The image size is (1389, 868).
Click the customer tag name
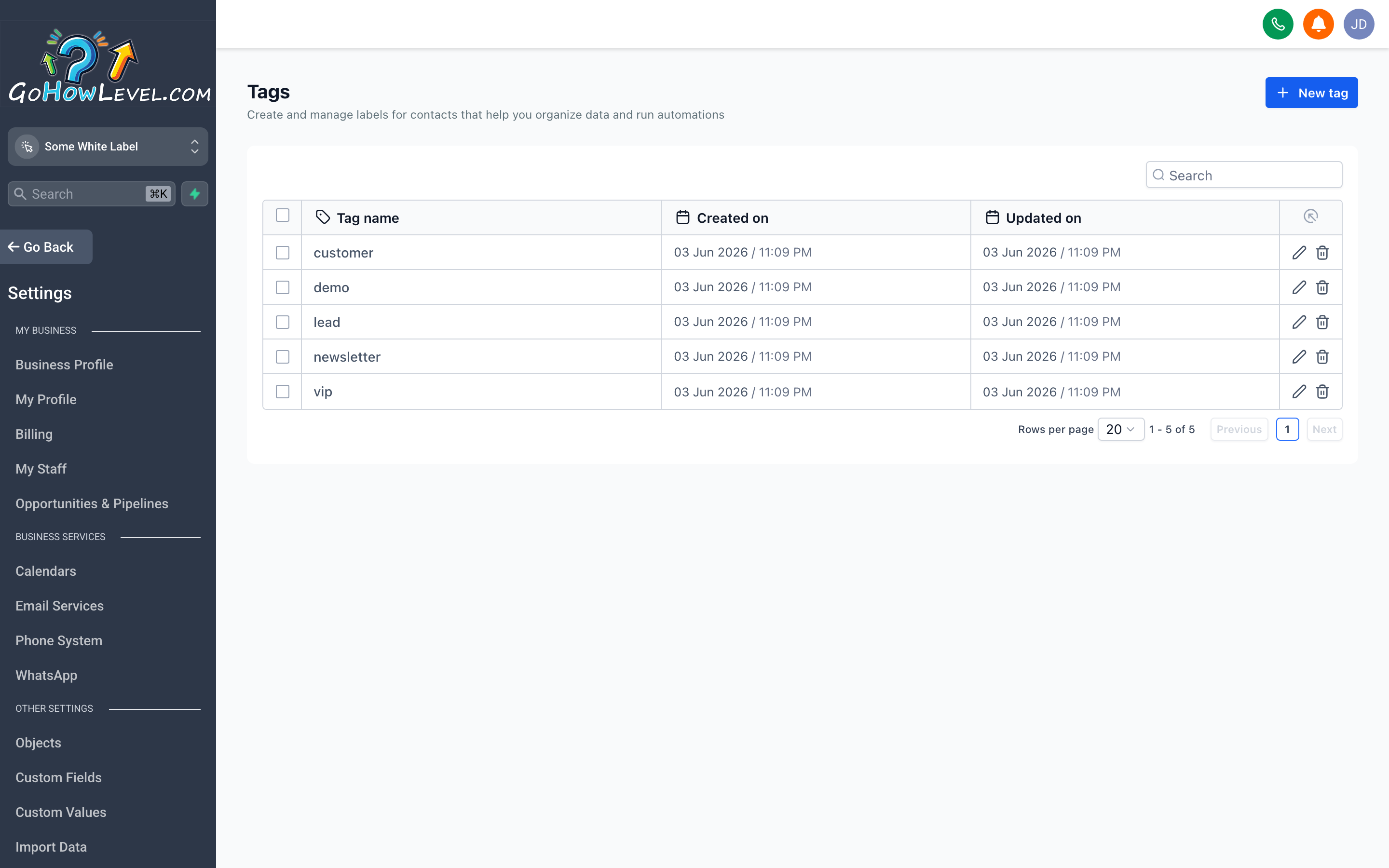(343, 253)
